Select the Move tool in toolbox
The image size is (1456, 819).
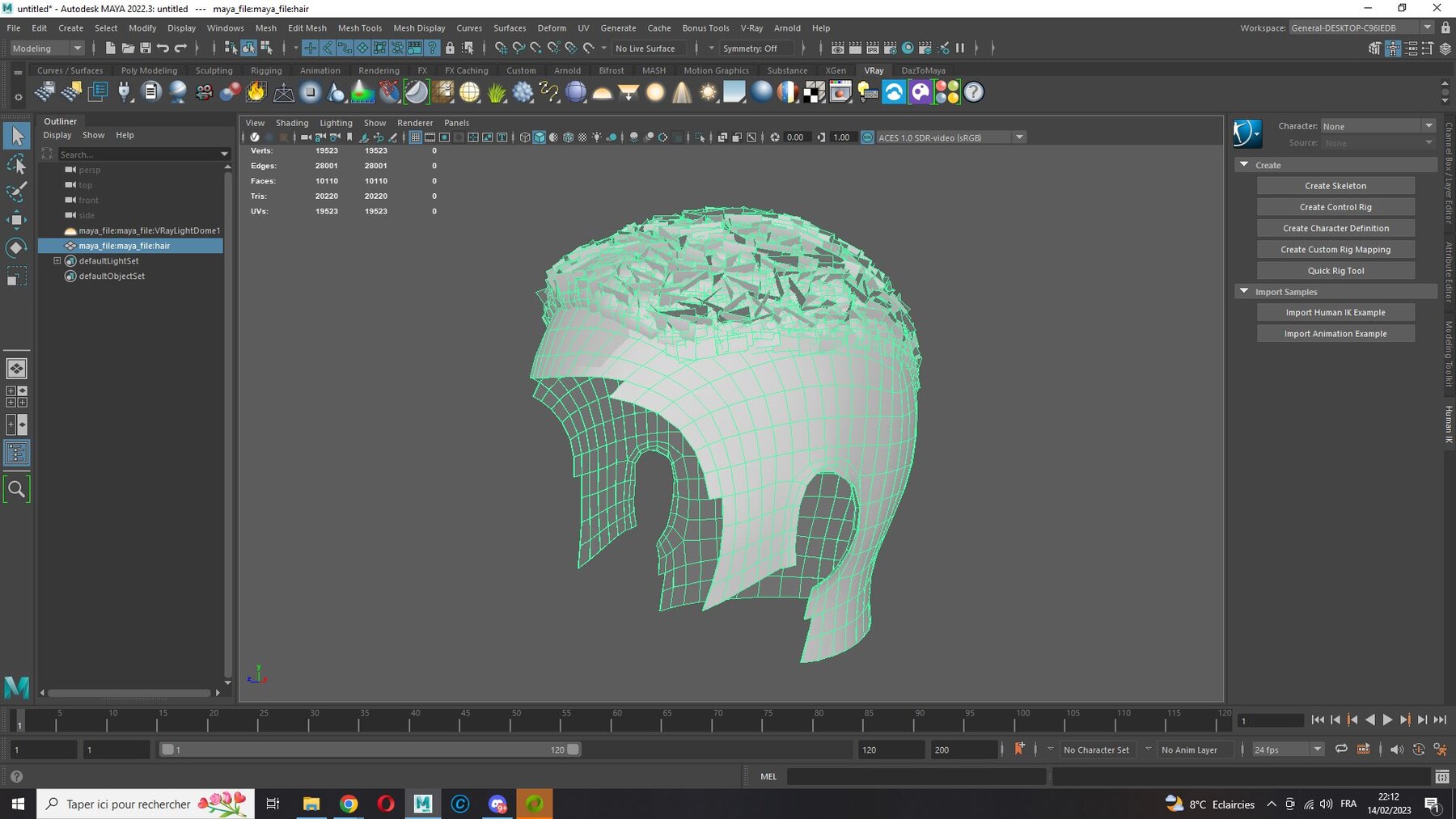(16, 219)
